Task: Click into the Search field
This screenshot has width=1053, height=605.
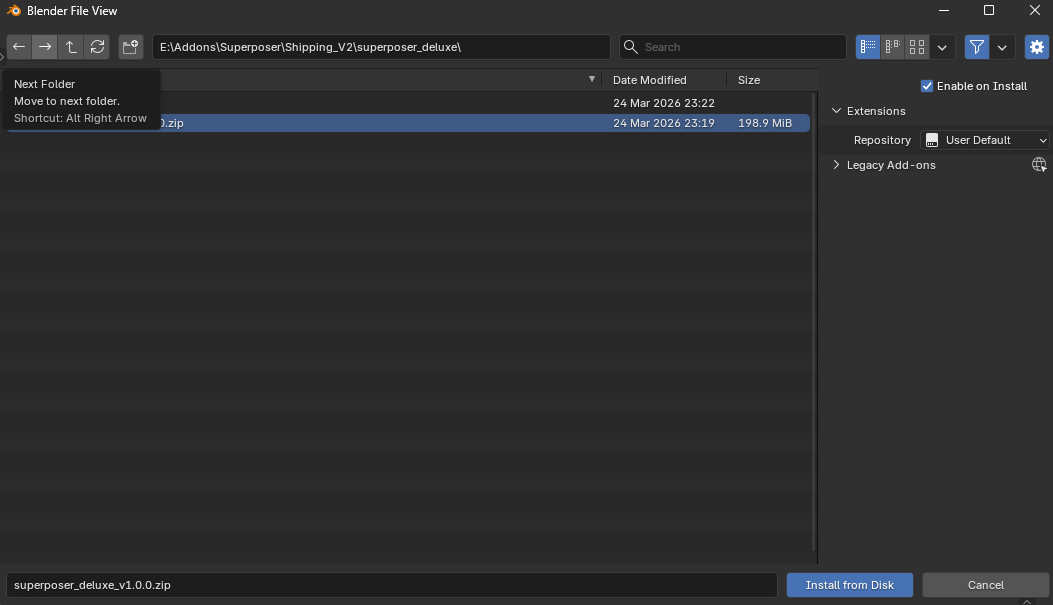Action: 733,47
